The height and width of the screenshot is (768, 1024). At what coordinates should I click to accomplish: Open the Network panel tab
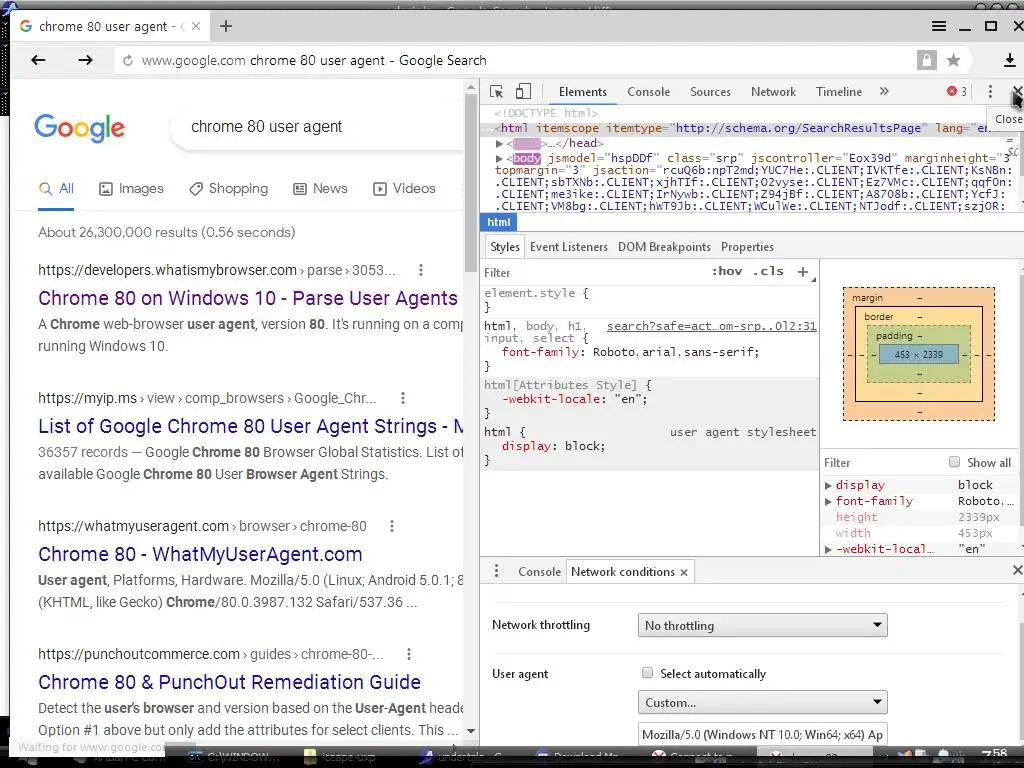pyautogui.click(x=773, y=91)
